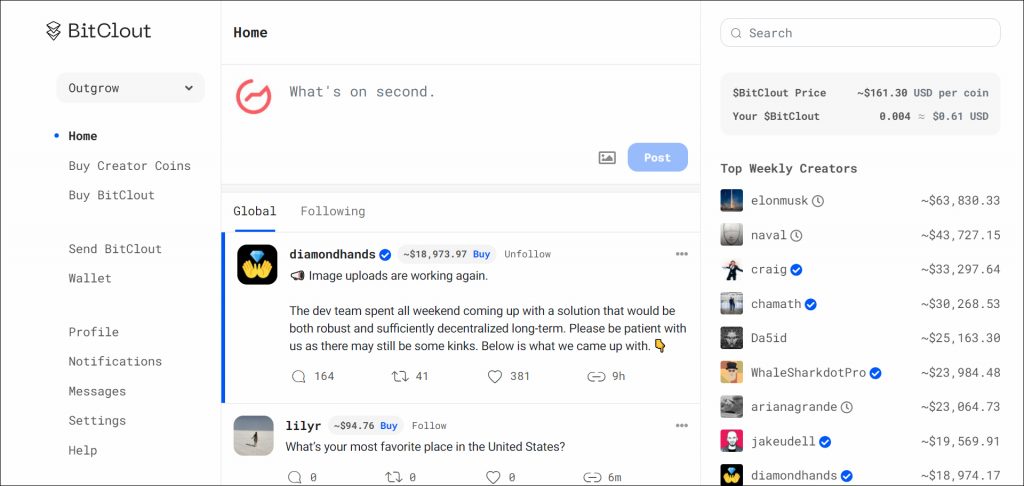The height and width of the screenshot is (486, 1024).
Task: Click the BitClout logo
Action: (x=98, y=32)
